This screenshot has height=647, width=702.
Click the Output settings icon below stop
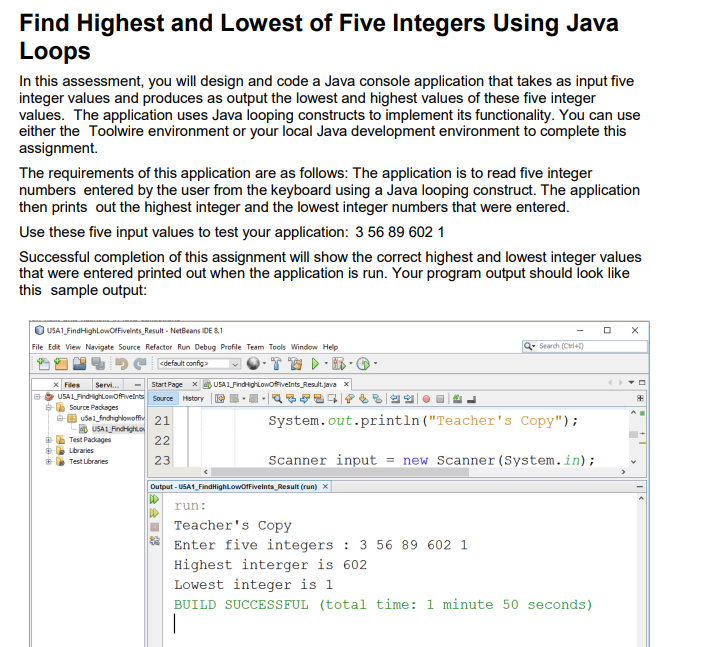[154, 541]
